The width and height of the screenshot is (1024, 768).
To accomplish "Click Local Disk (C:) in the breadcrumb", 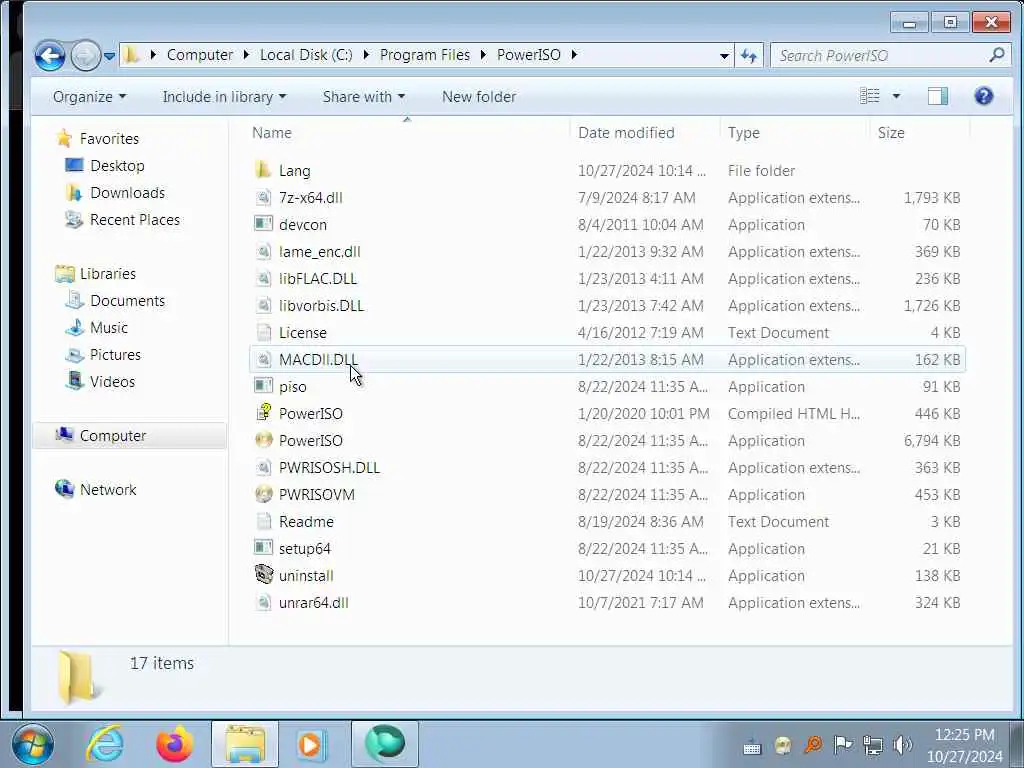I will (x=306, y=56).
